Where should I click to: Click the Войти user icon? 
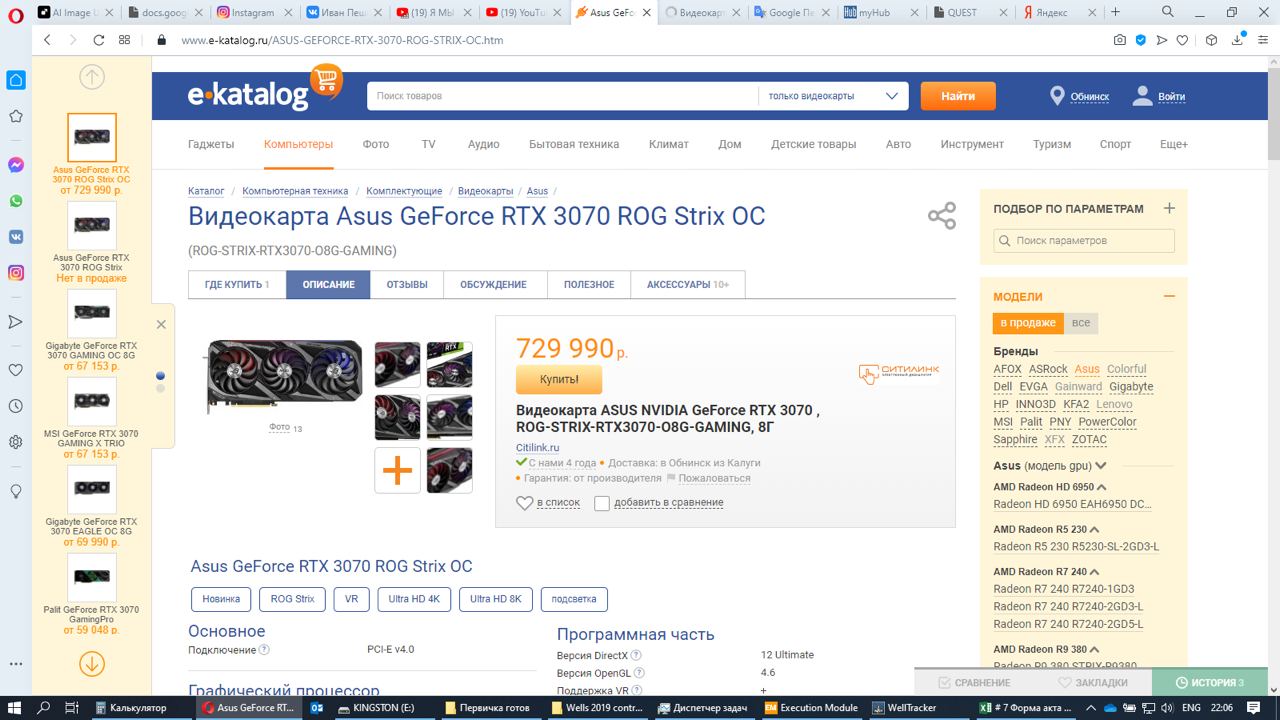pos(1142,96)
